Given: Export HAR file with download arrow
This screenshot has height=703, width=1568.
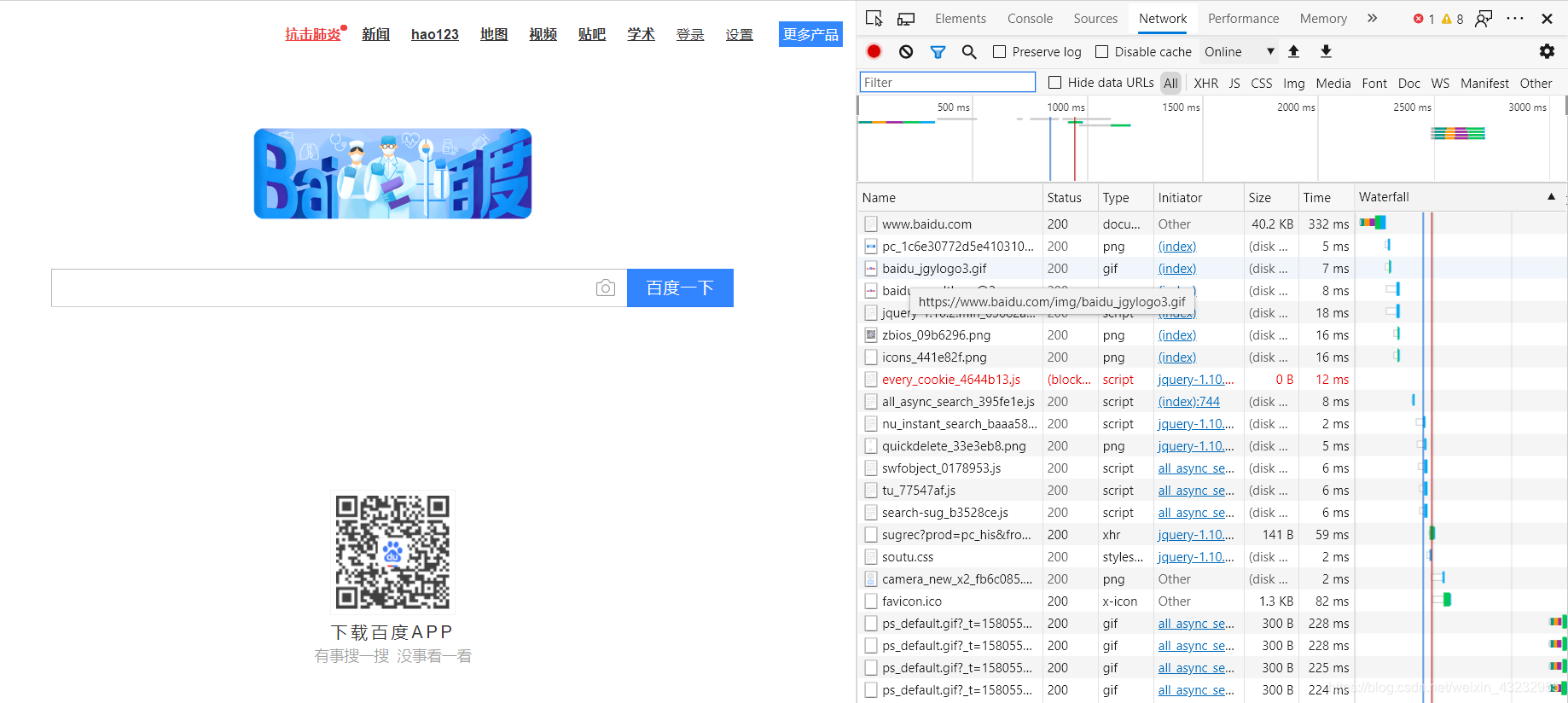Looking at the screenshot, I should point(1326,51).
